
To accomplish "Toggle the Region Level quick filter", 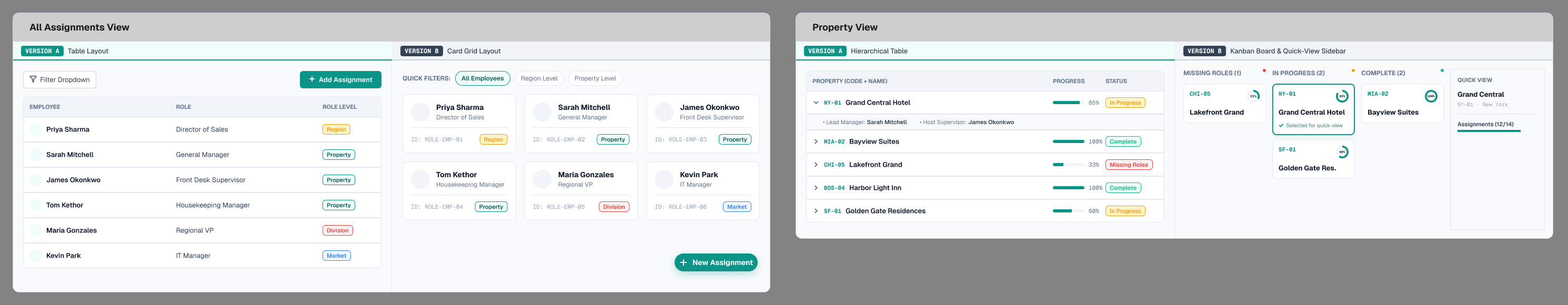I will [x=539, y=78].
